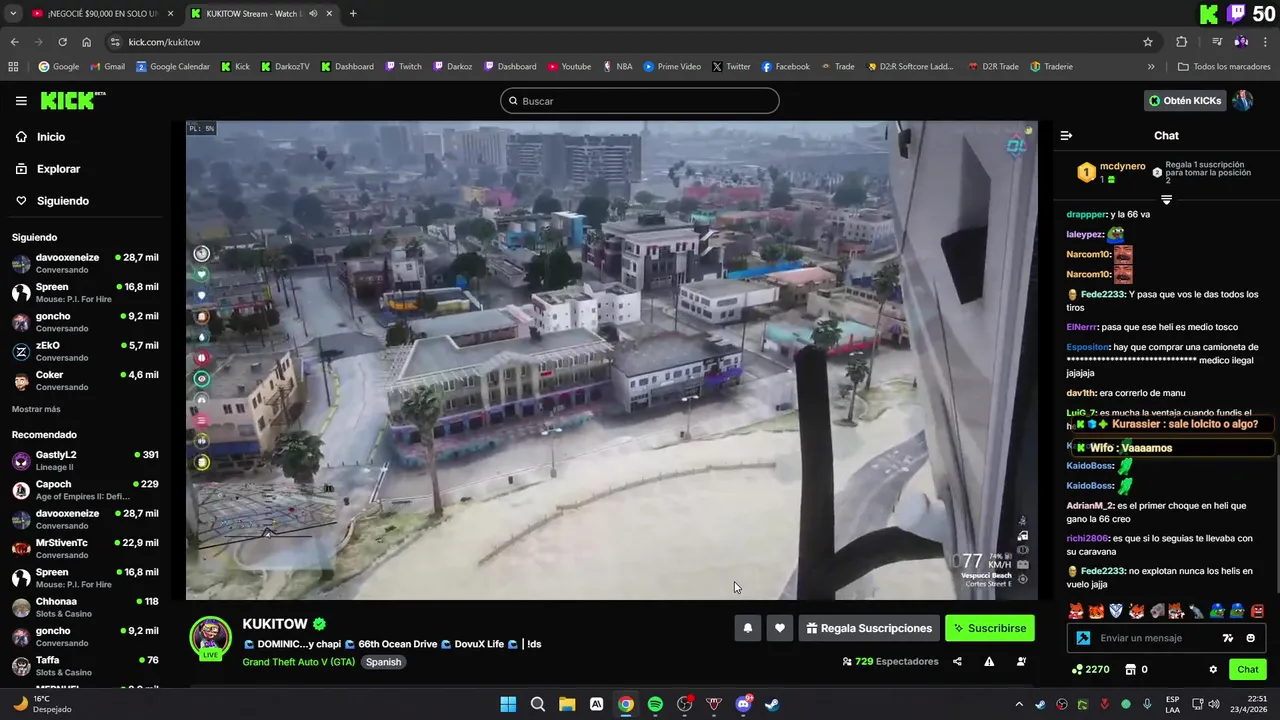Open followed channel zEkO
Viewport: 1280px width, 720px height.
(x=85, y=351)
